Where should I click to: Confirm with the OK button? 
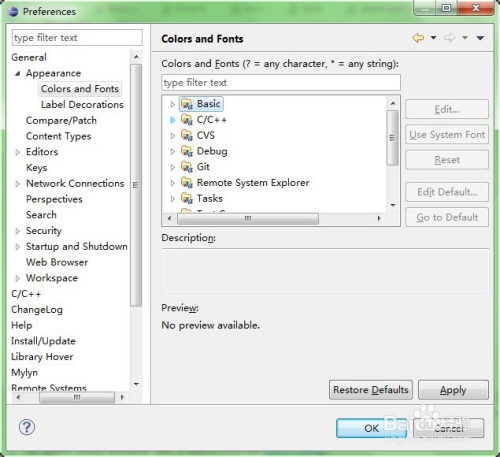(x=371, y=428)
